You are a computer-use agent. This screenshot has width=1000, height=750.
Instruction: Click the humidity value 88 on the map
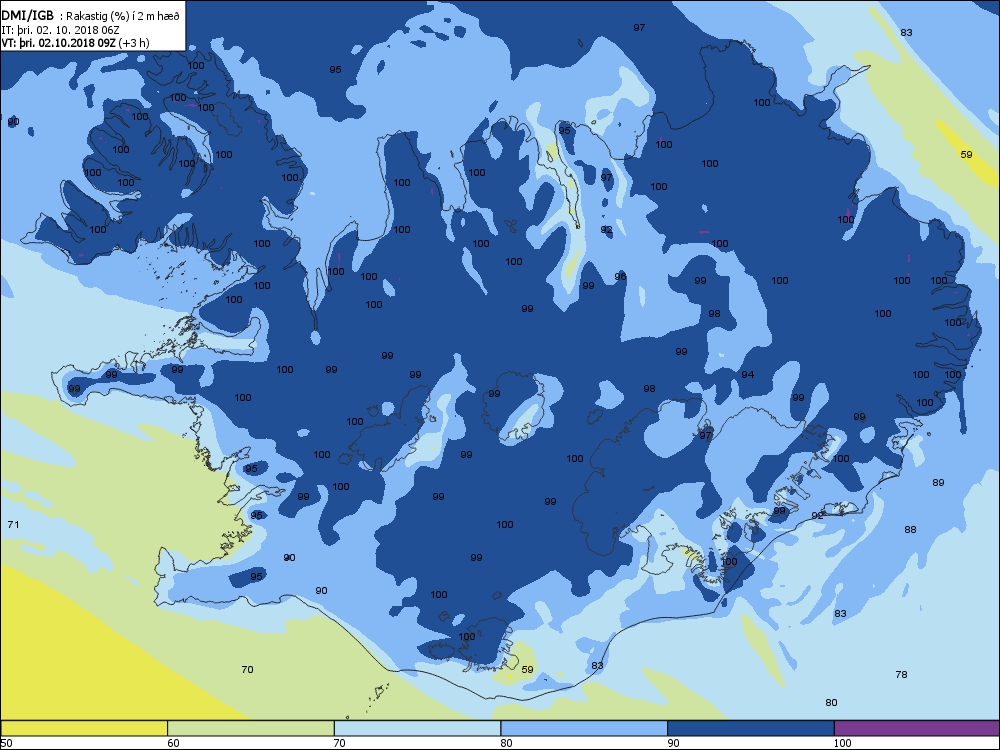(x=910, y=529)
